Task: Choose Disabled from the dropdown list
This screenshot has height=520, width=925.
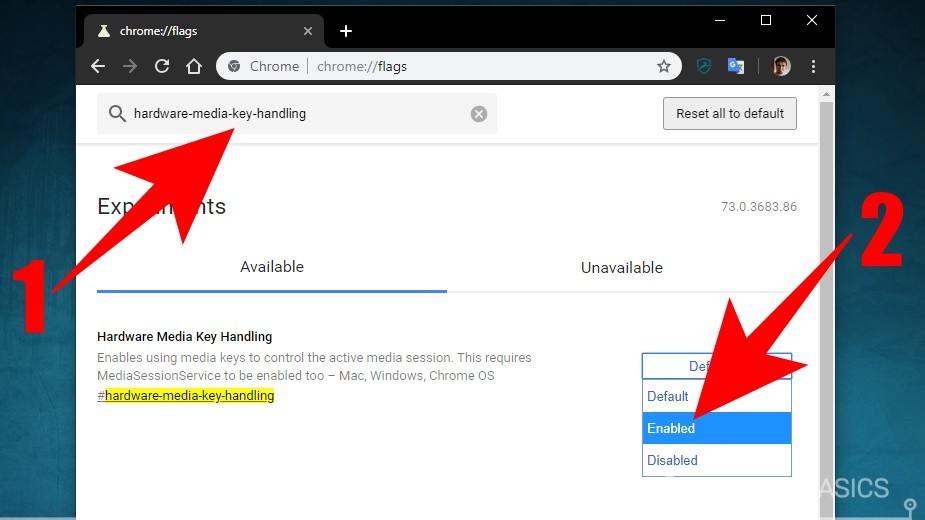Action: pos(717,460)
